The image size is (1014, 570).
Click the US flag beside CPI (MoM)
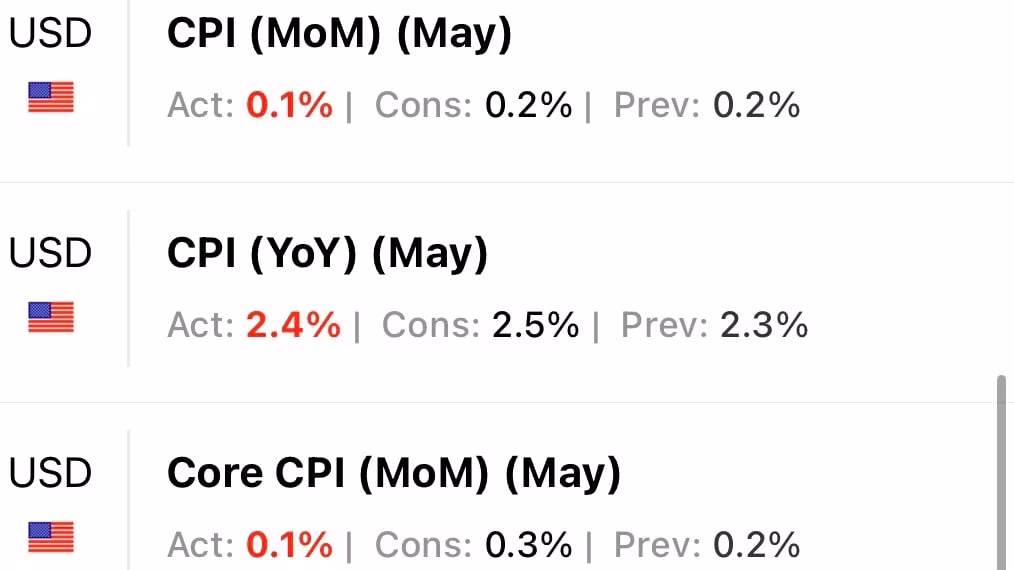(x=51, y=98)
